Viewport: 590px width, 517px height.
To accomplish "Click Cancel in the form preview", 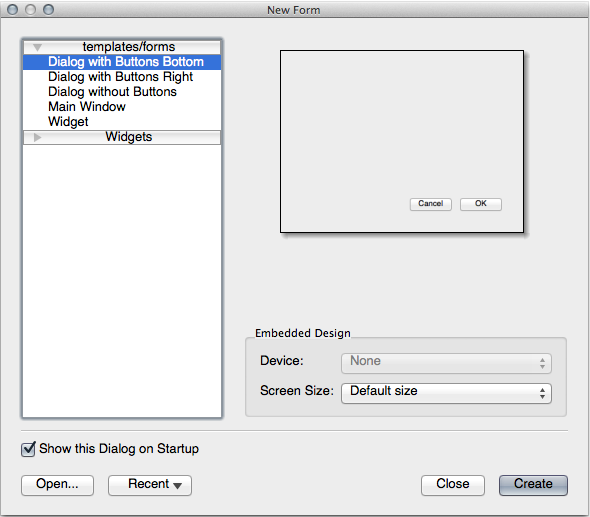I will coord(430,204).
